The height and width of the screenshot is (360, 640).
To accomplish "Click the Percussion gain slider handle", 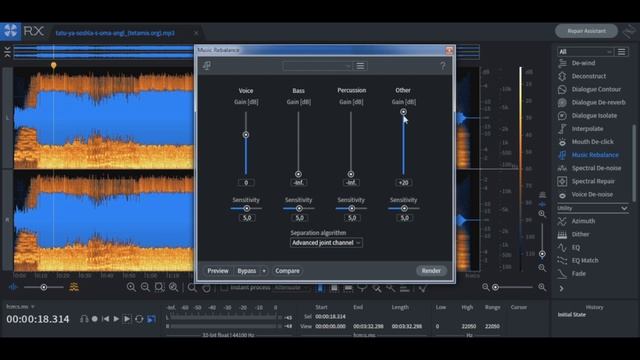I will tap(351, 174).
